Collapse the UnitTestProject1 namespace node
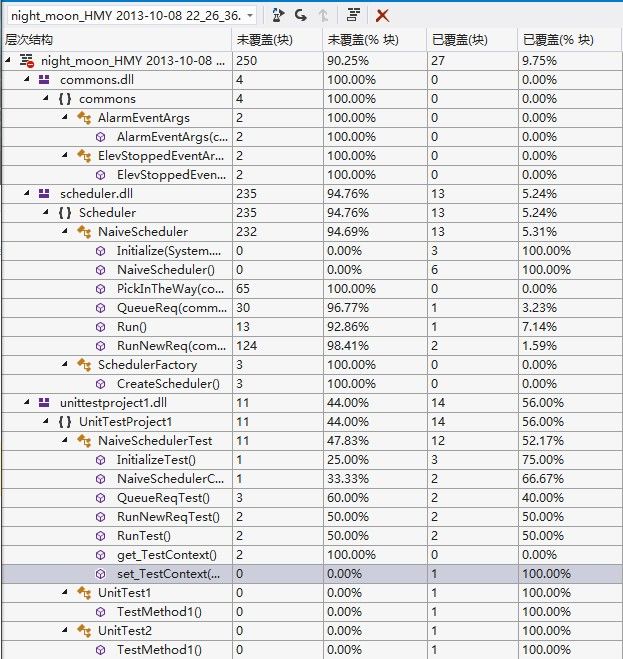Screen dimensions: 623x659 click(x=46, y=421)
